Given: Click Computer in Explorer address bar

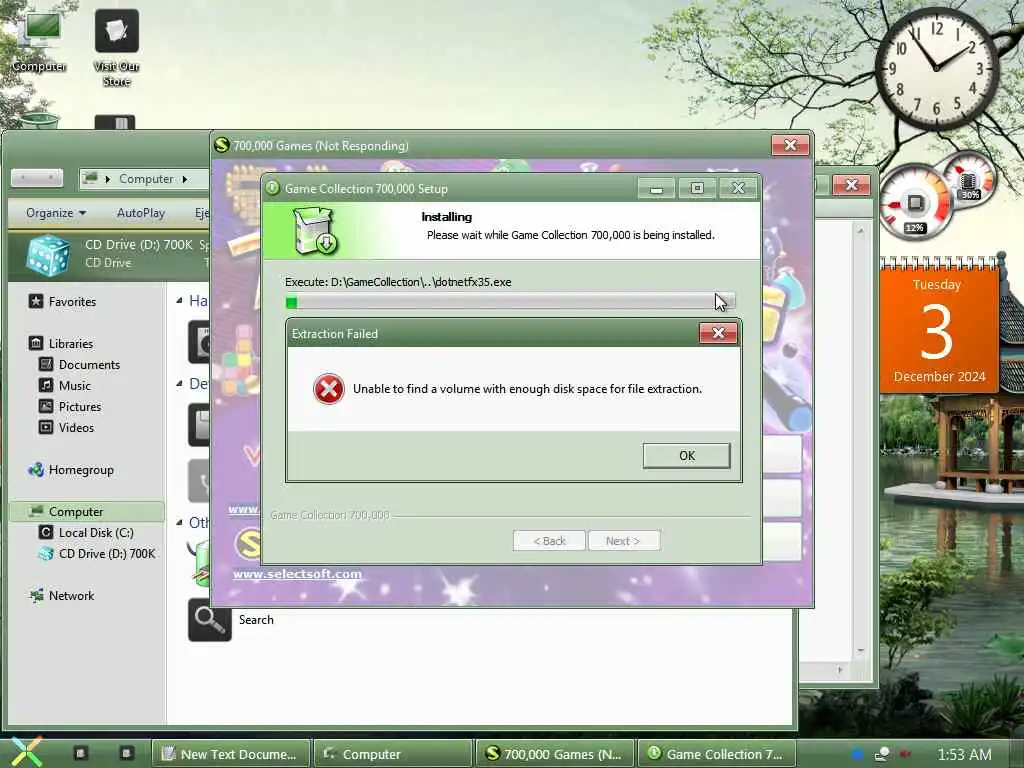Looking at the screenshot, I should click(x=146, y=179).
